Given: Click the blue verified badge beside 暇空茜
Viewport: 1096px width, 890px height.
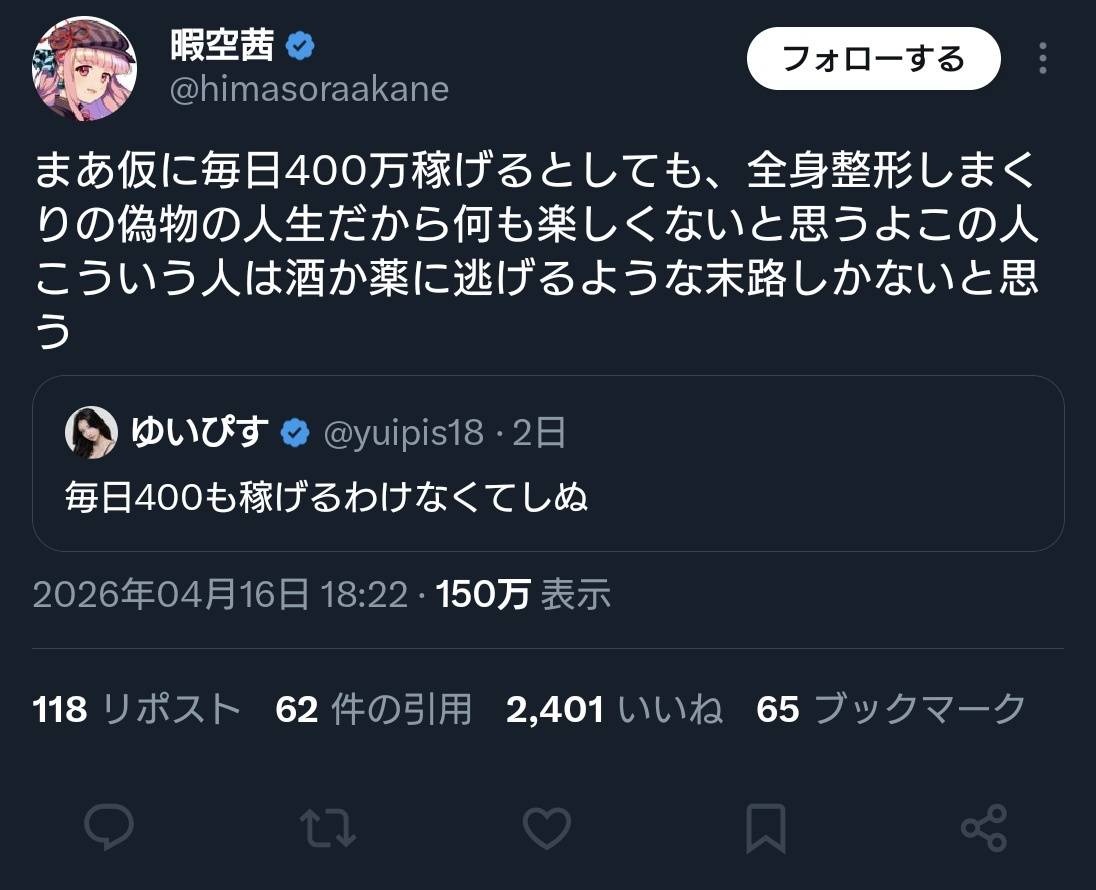Looking at the screenshot, I should [301, 45].
